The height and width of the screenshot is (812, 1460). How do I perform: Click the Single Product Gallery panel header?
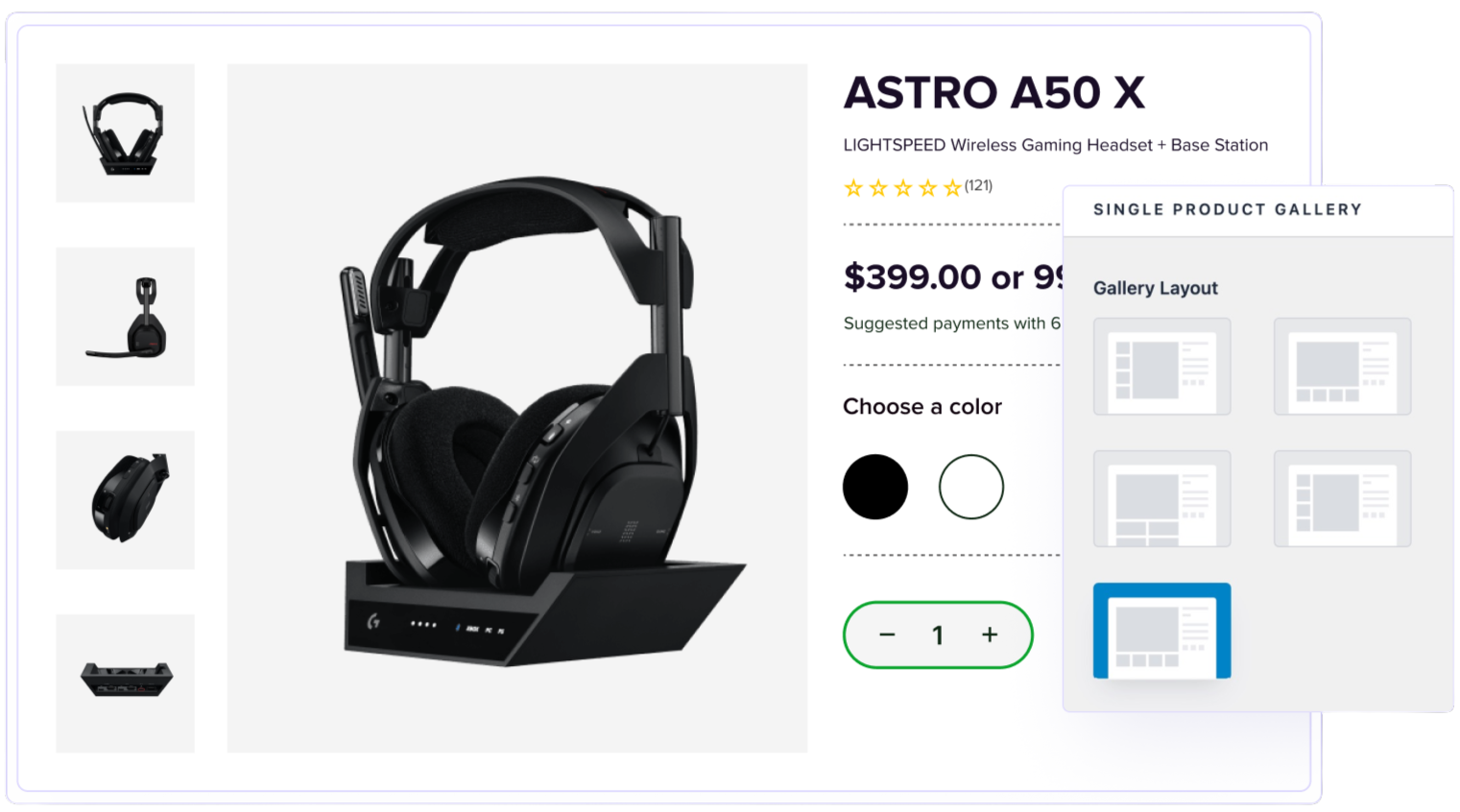click(x=1258, y=210)
